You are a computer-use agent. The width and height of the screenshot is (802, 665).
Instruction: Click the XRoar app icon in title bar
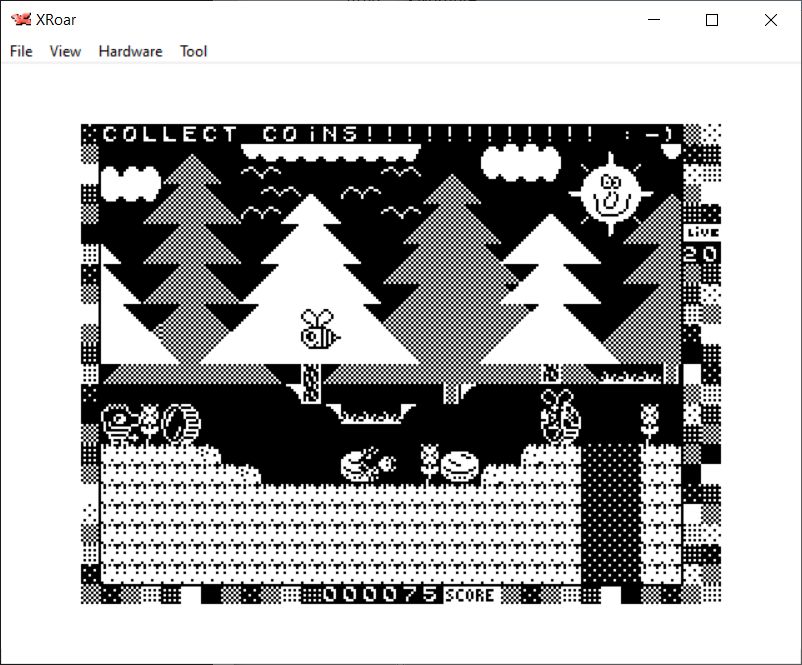pos(20,20)
